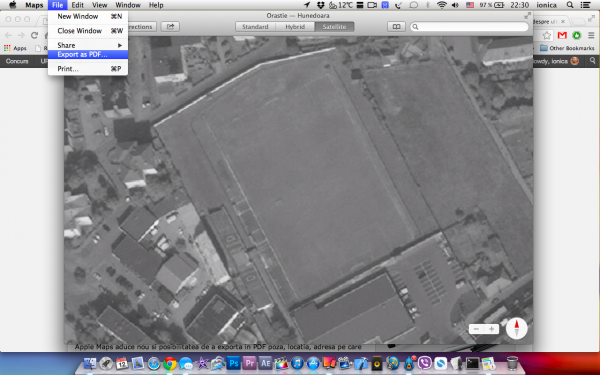Image resolution: width=600 pixels, height=375 pixels.
Task: Open the Trash in the Dock
Action: 512,363
